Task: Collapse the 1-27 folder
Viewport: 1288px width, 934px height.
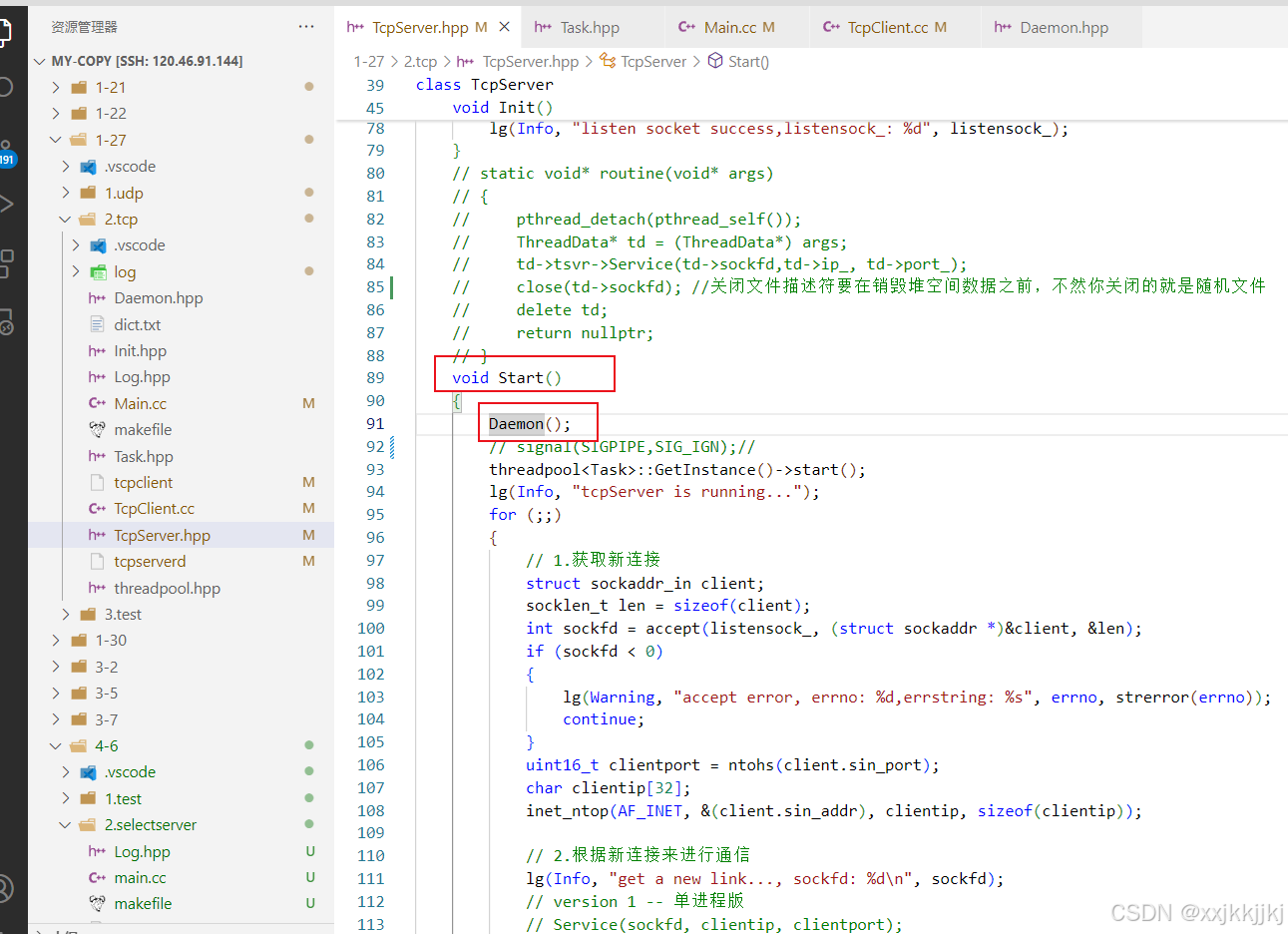Action: point(56,141)
